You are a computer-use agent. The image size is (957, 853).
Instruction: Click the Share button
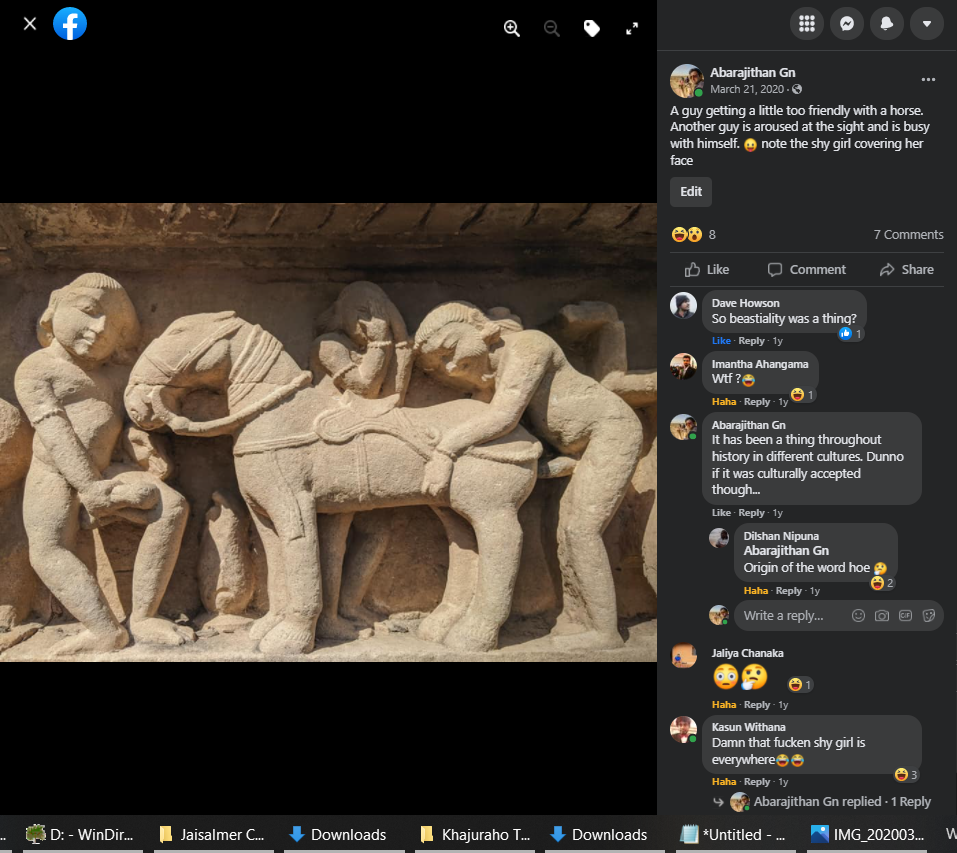(906, 270)
